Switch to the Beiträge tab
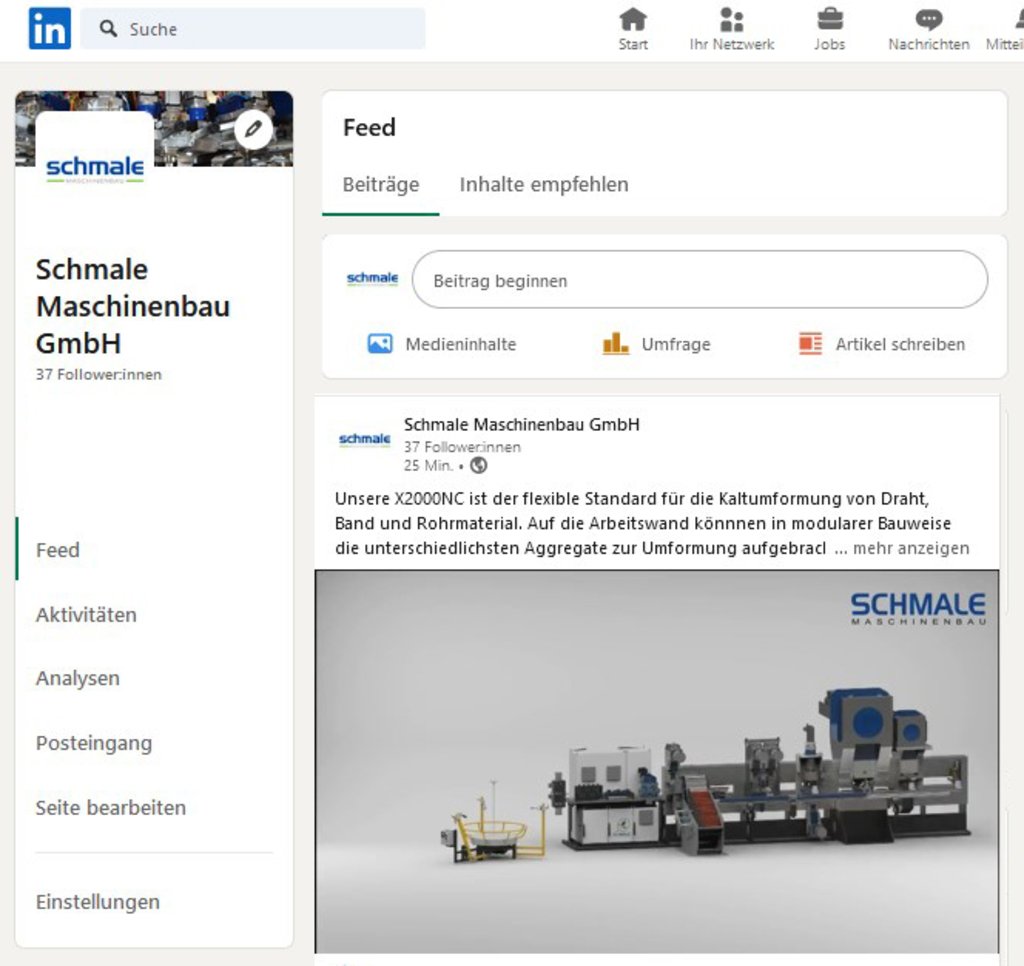 click(x=381, y=185)
